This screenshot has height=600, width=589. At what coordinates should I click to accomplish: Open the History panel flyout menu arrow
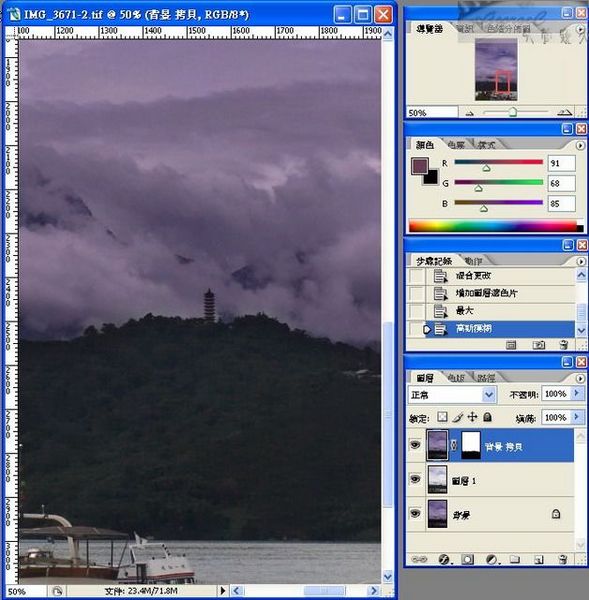point(580,261)
